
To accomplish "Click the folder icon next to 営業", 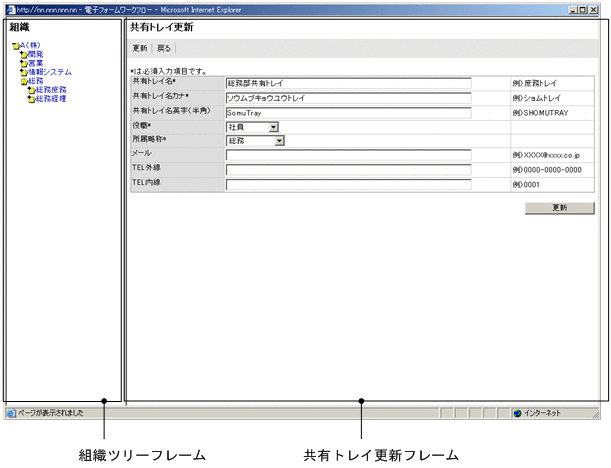I will click(x=24, y=63).
